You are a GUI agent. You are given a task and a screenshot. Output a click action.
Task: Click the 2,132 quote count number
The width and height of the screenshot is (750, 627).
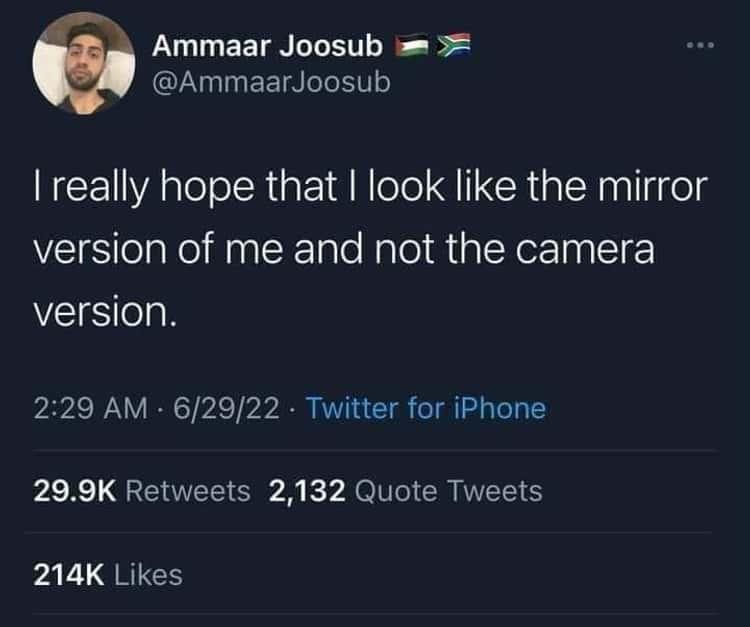(307, 491)
